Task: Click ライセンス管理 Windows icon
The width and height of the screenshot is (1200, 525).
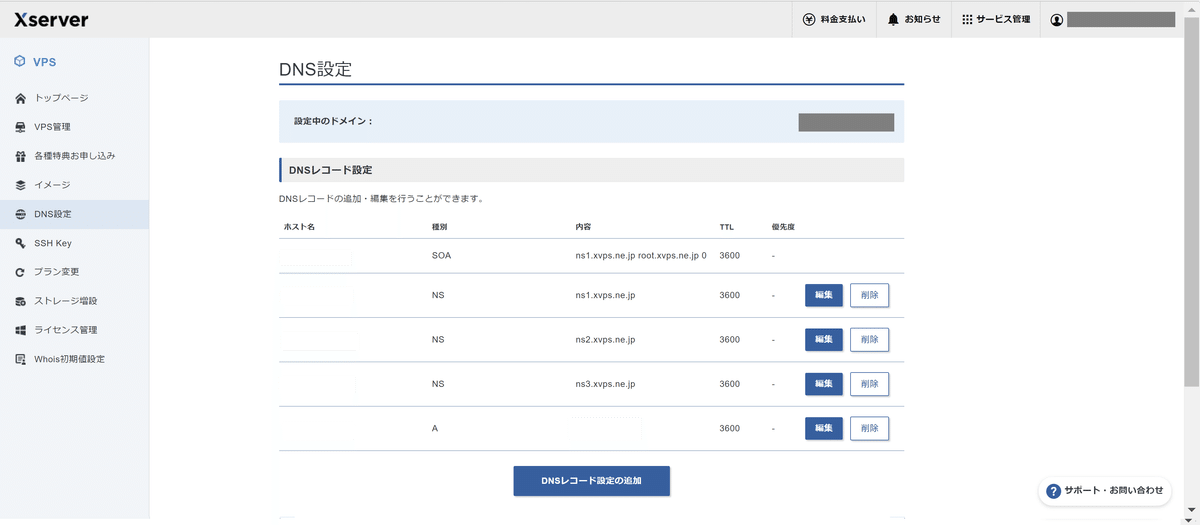Action: click(20, 330)
